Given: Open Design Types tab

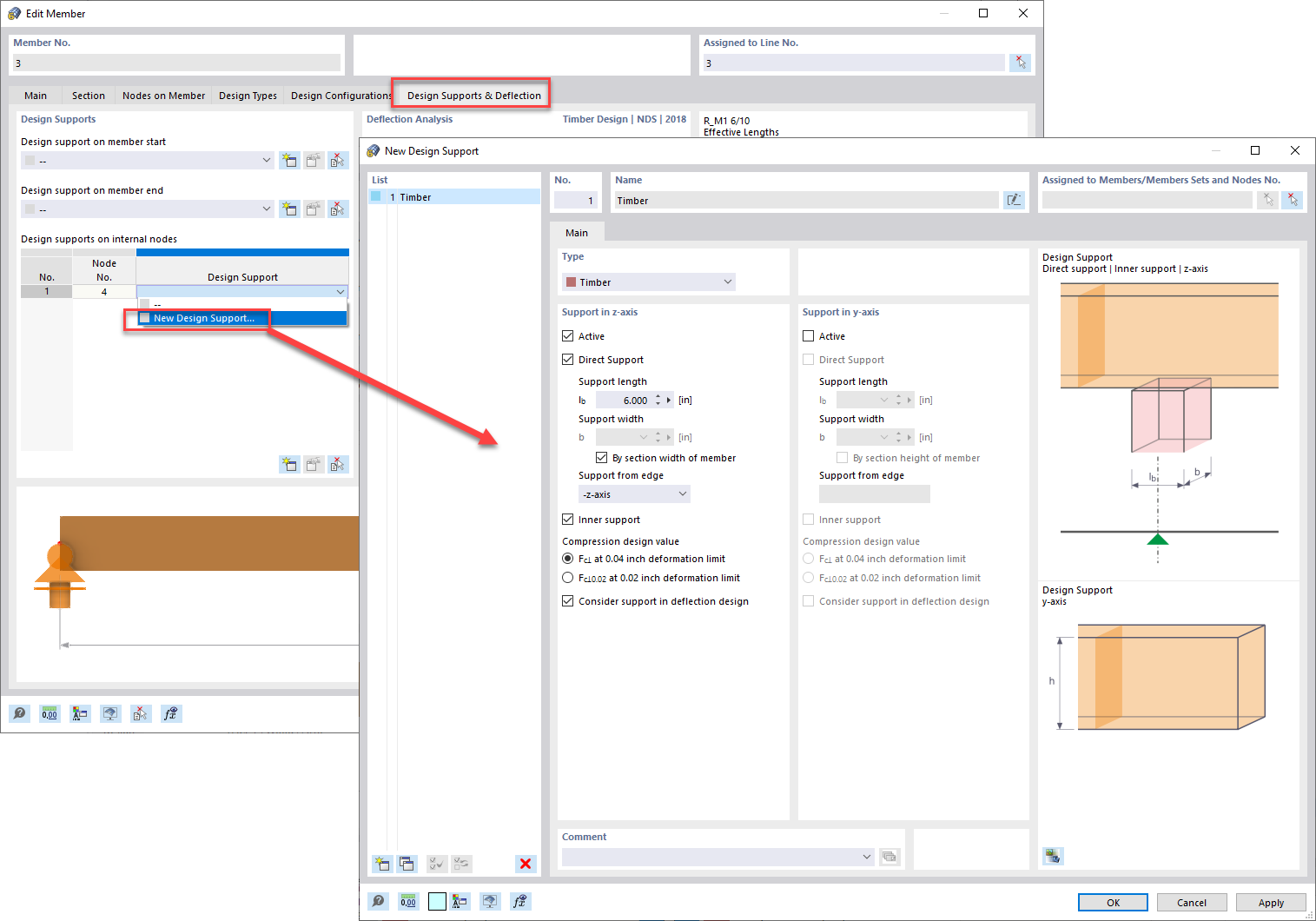Looking at the screenshot, I should 248,96.
